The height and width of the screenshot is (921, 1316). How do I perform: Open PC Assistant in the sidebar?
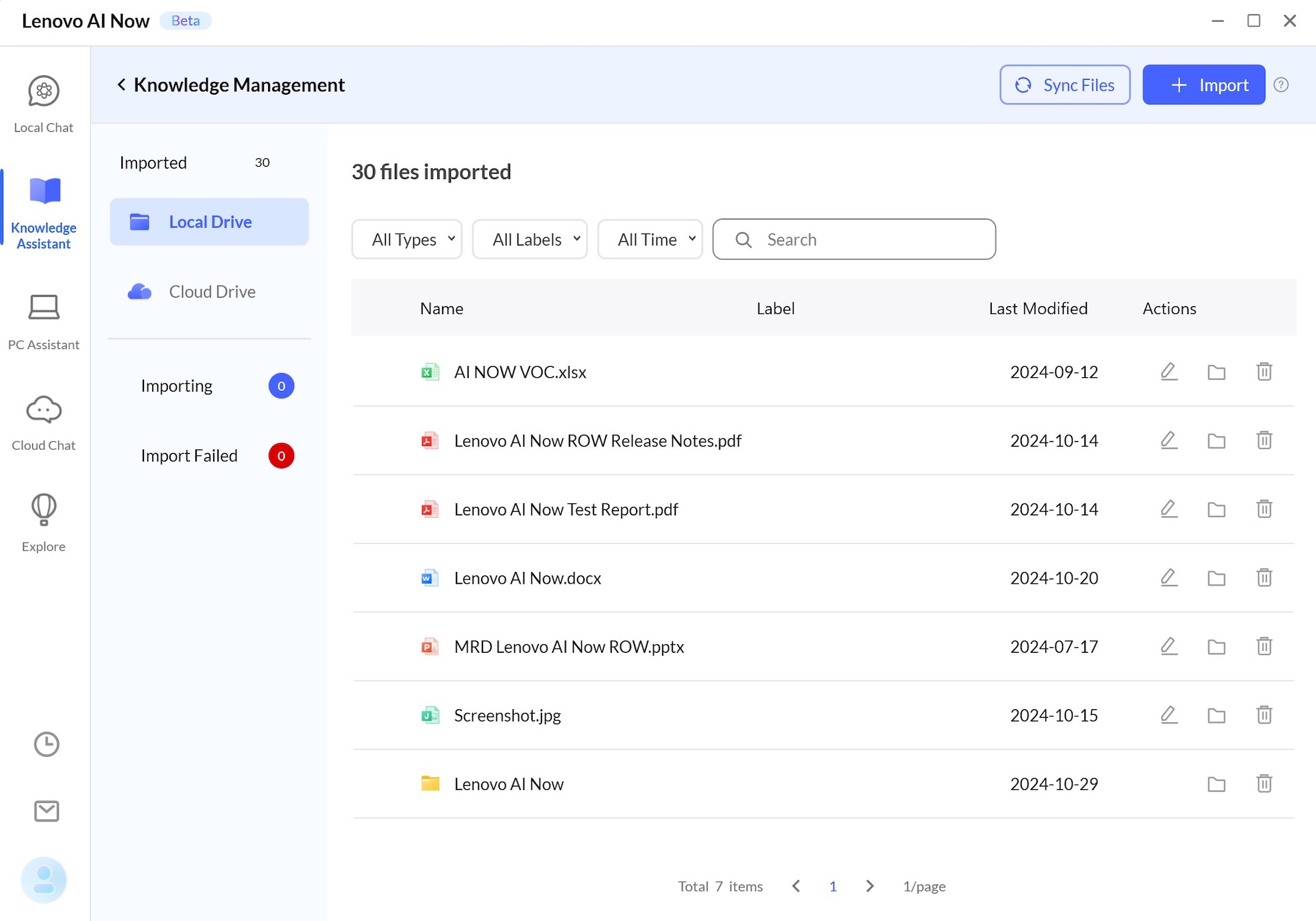[x=44, y=322]
